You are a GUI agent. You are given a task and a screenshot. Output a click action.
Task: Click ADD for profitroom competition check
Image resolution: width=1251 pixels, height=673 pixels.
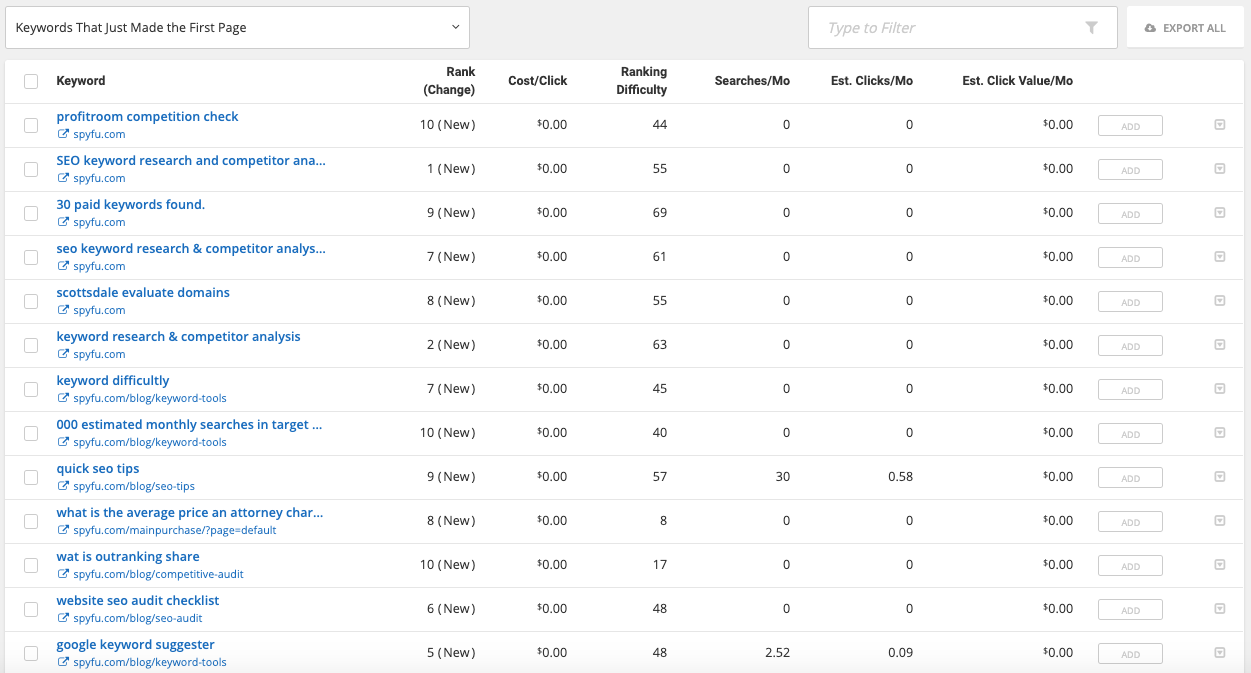tap(1130, 126)
